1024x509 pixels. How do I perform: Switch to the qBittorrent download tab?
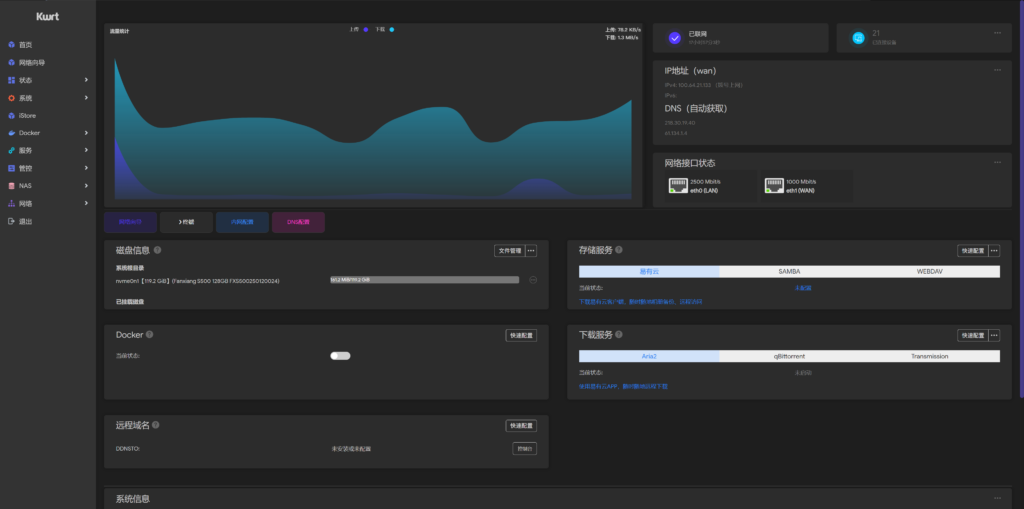click(x=789, y=356)
